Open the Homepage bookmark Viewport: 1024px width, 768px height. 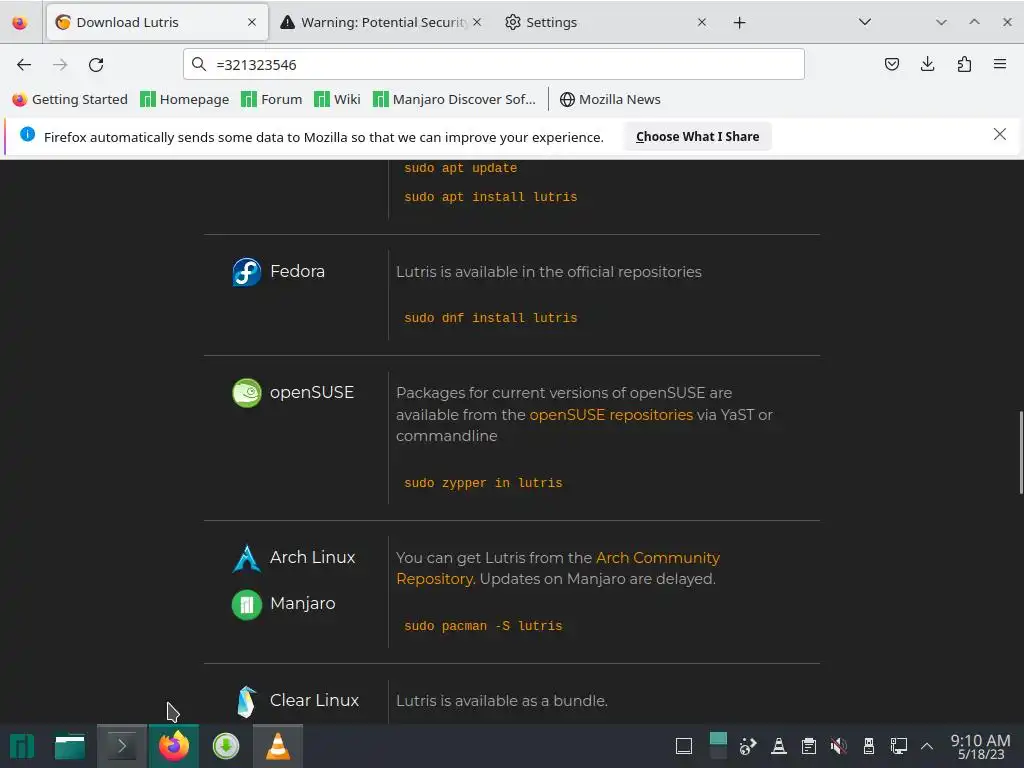(x=185, y=99)
